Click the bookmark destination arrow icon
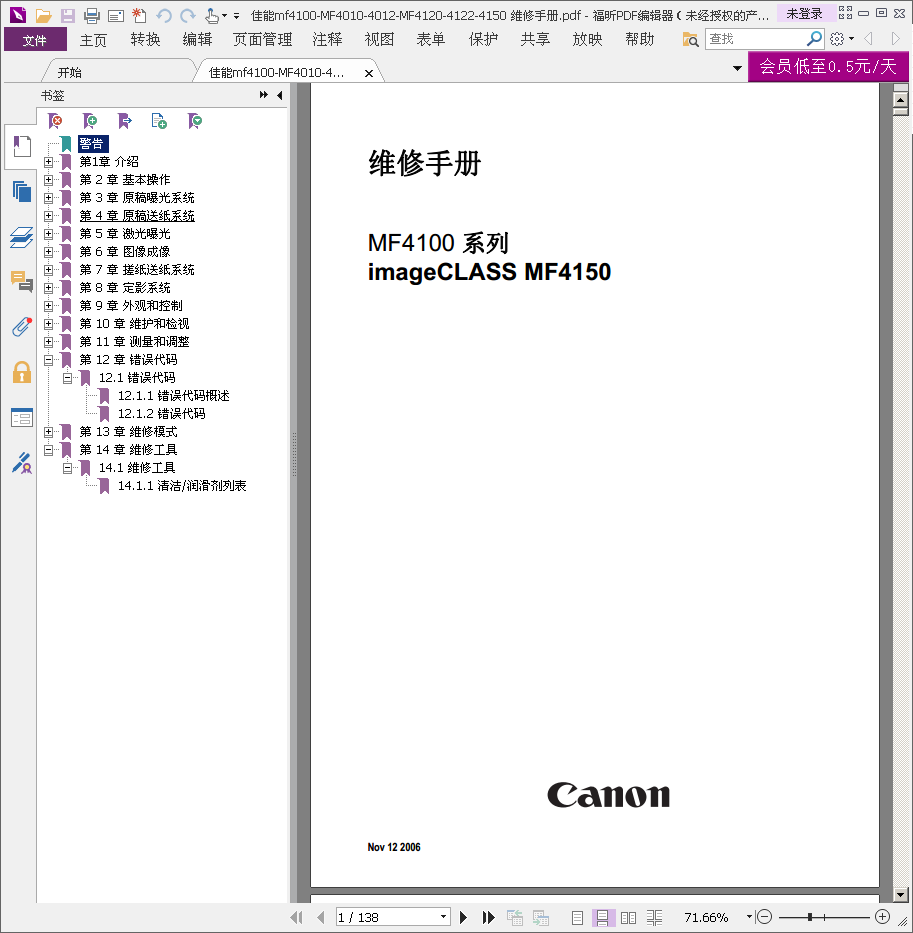 124,121
